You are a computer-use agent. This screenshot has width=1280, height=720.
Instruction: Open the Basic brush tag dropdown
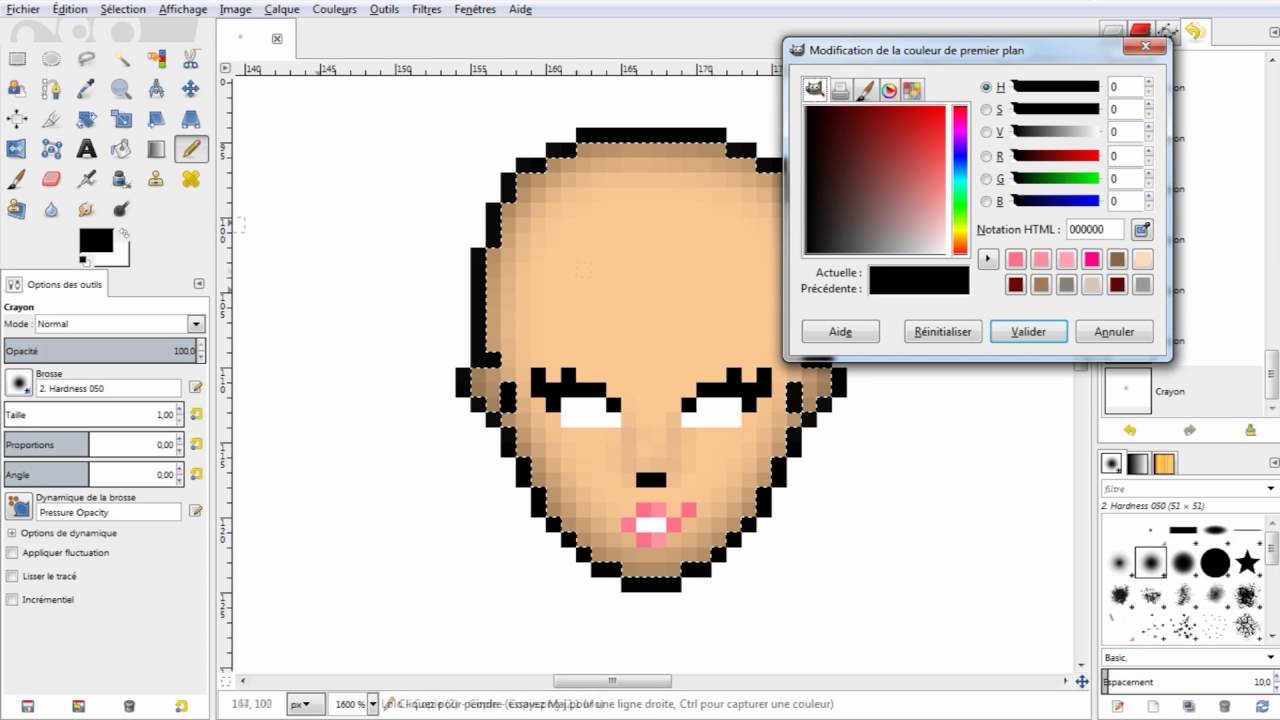[x=1271, y=657]
